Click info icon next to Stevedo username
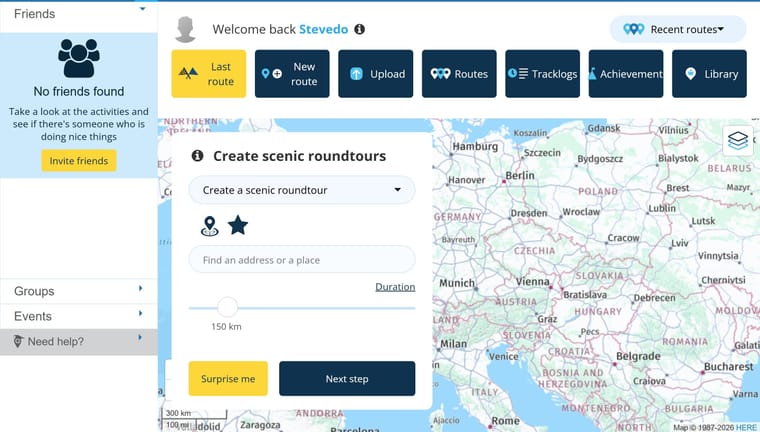 359,29
